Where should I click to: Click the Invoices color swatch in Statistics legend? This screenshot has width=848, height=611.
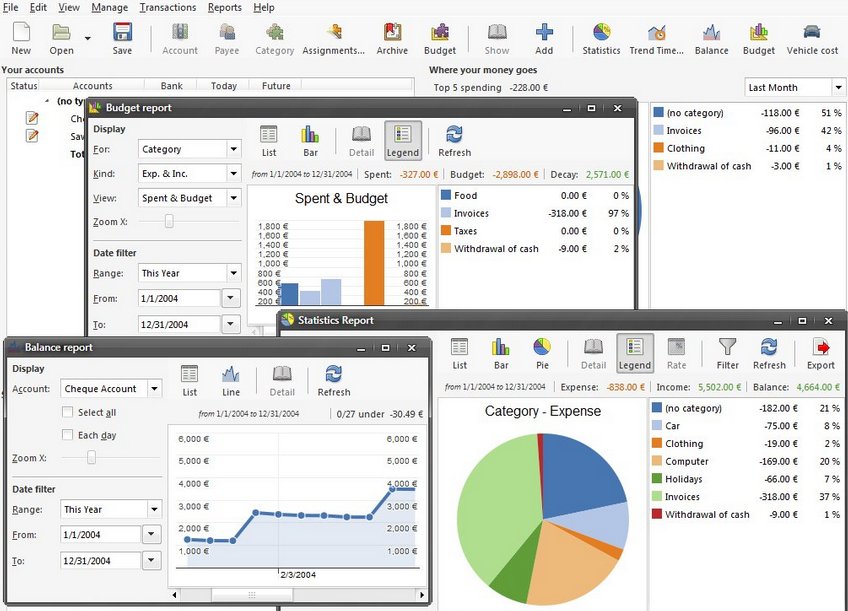click(x=657, y=496)
